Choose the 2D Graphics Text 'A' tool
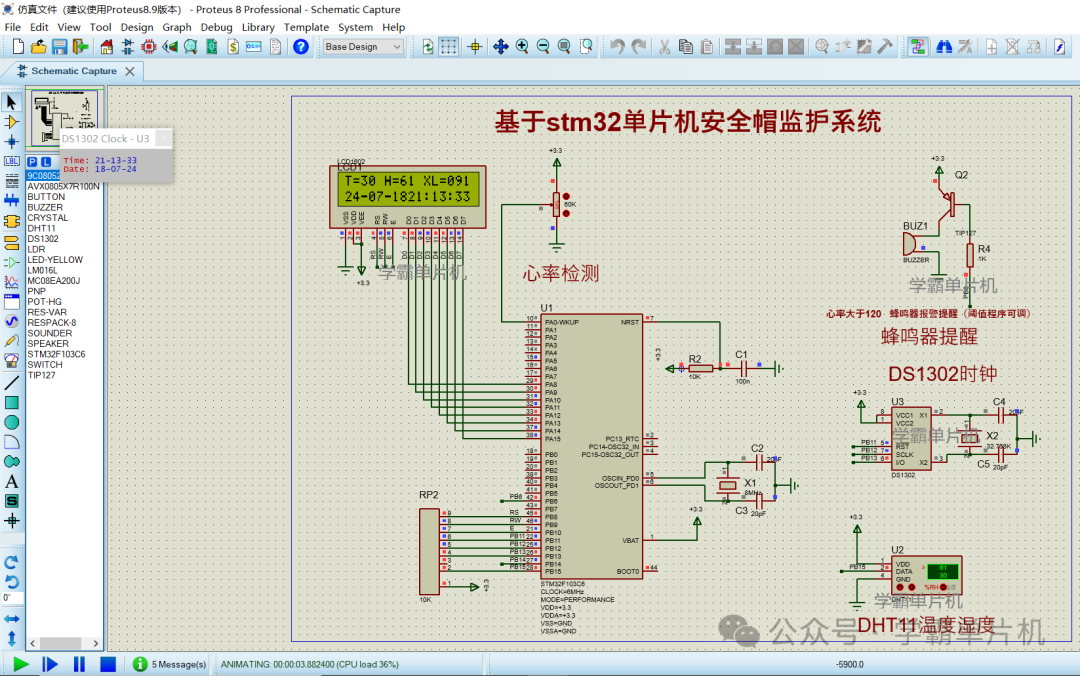This screenshot has height=676, width=1080. point(12,482)
